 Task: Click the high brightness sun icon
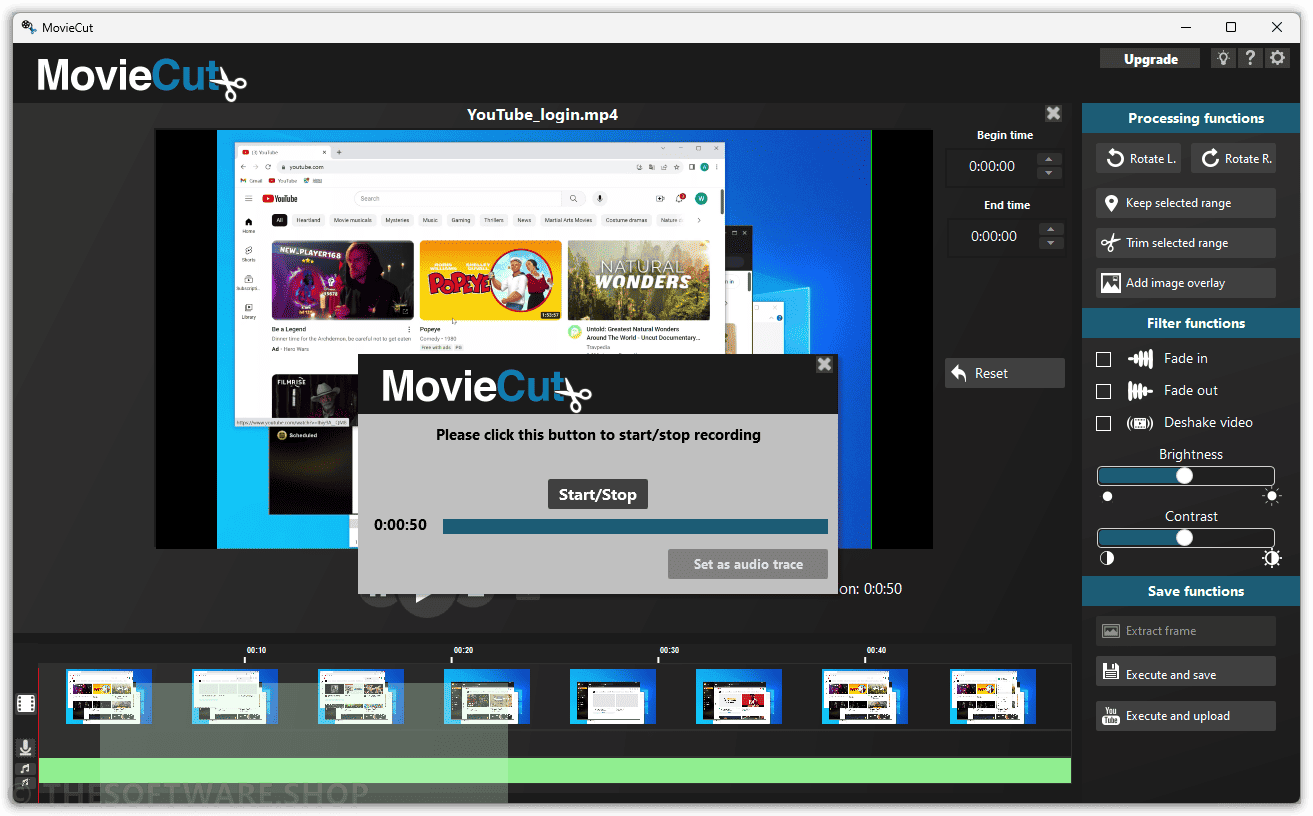[1272, 496]
